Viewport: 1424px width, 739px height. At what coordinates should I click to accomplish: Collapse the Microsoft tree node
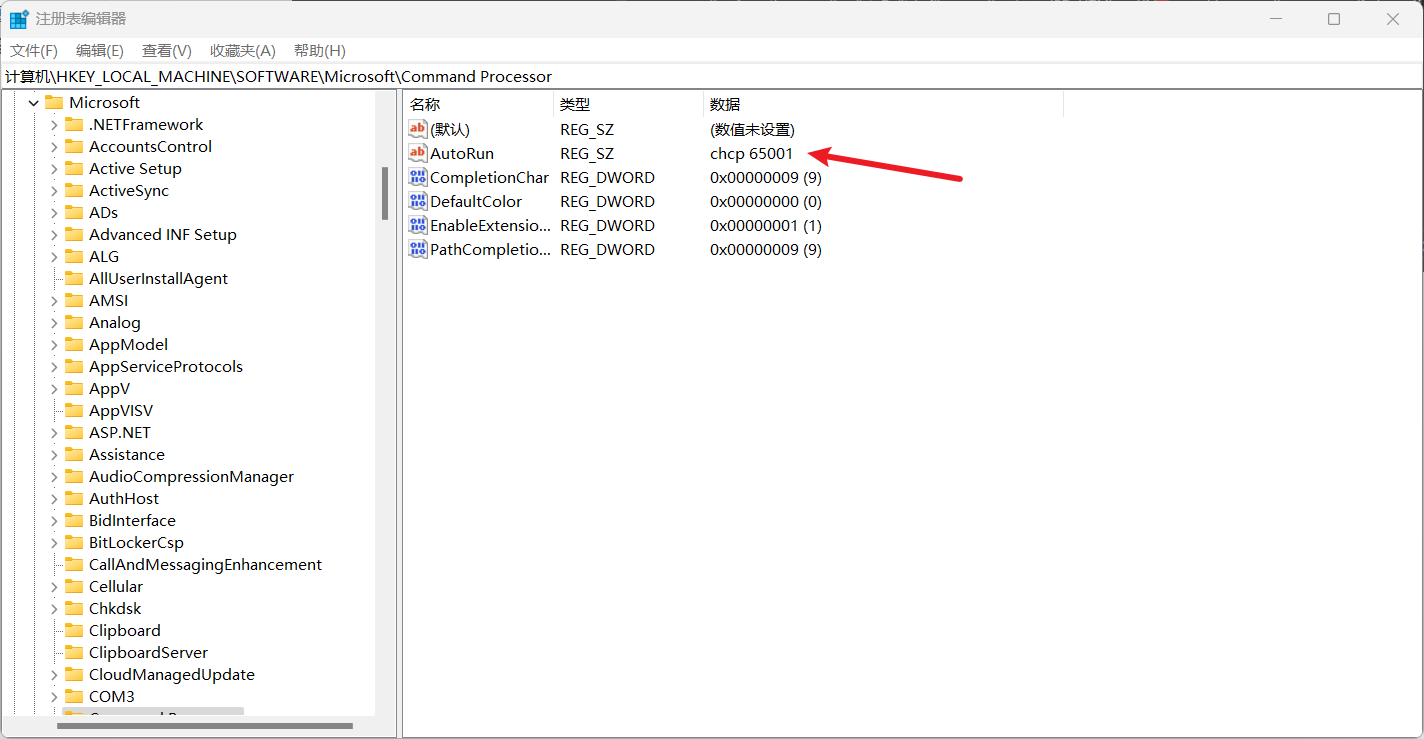[34, 103]
